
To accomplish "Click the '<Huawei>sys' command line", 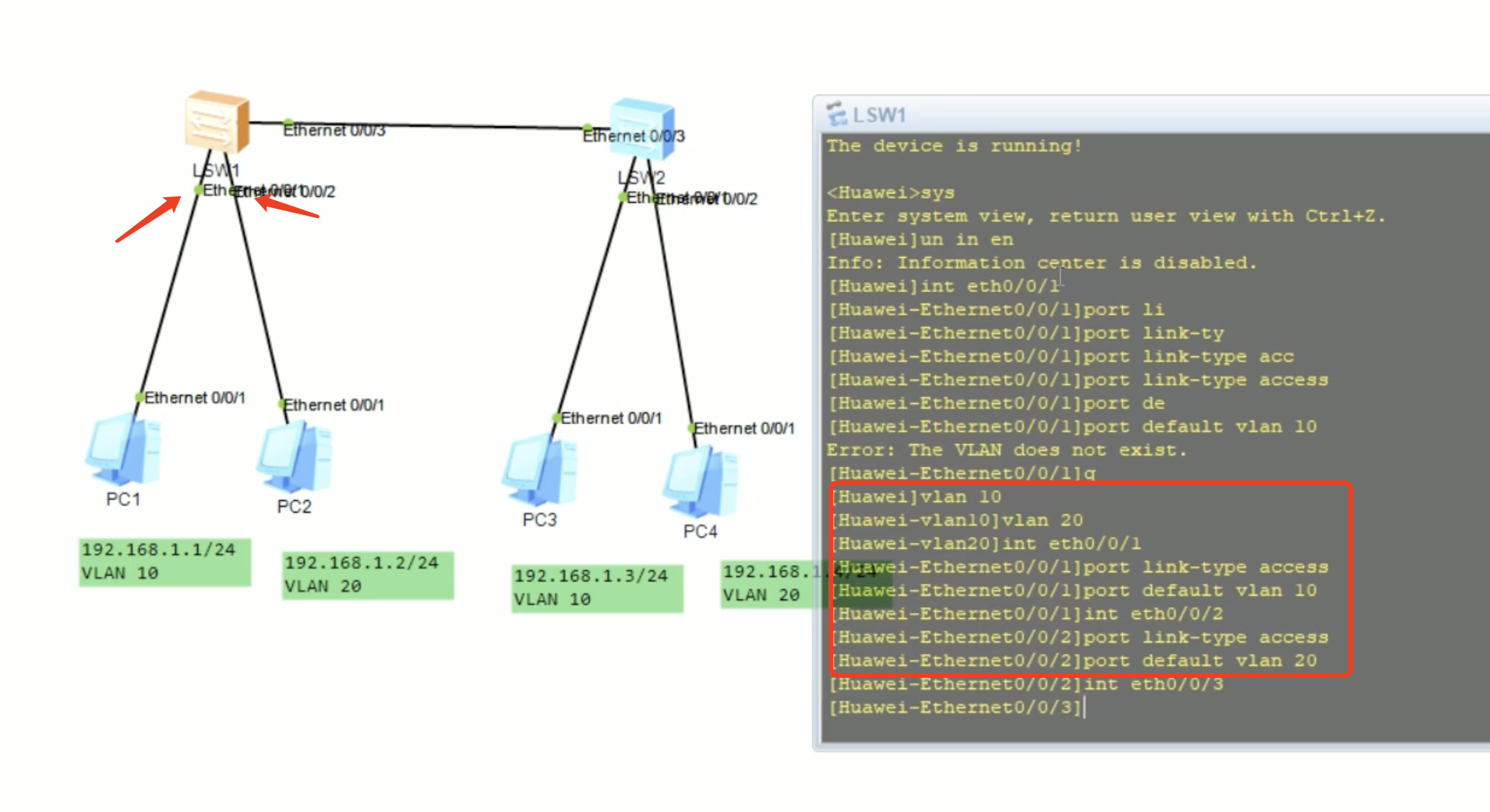I will pyautogui.click(x=890, y=193).
